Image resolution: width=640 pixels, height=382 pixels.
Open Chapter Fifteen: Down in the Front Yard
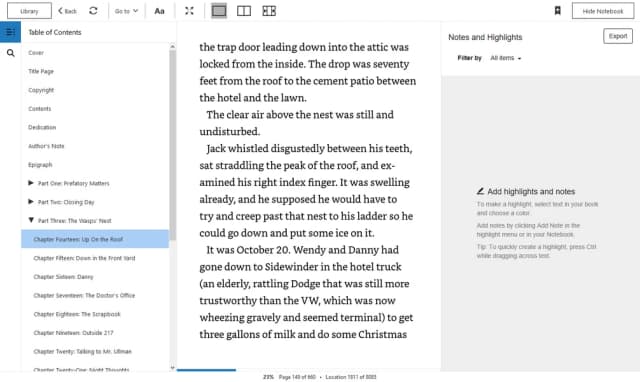84,258
